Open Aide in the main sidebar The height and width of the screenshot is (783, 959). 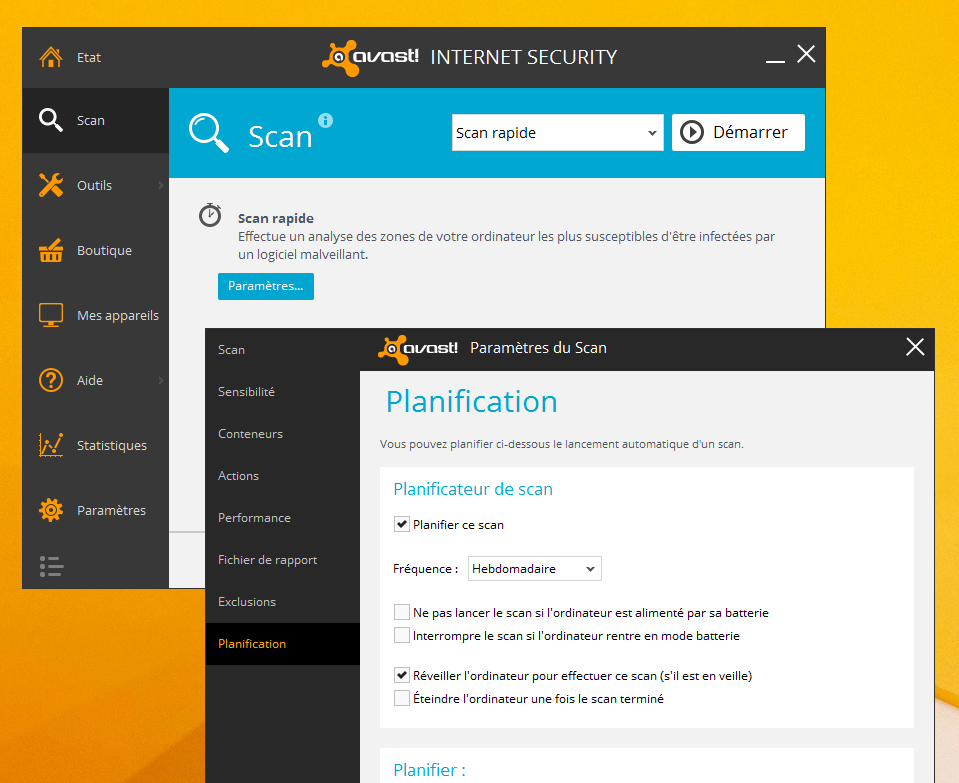[95, 380]
